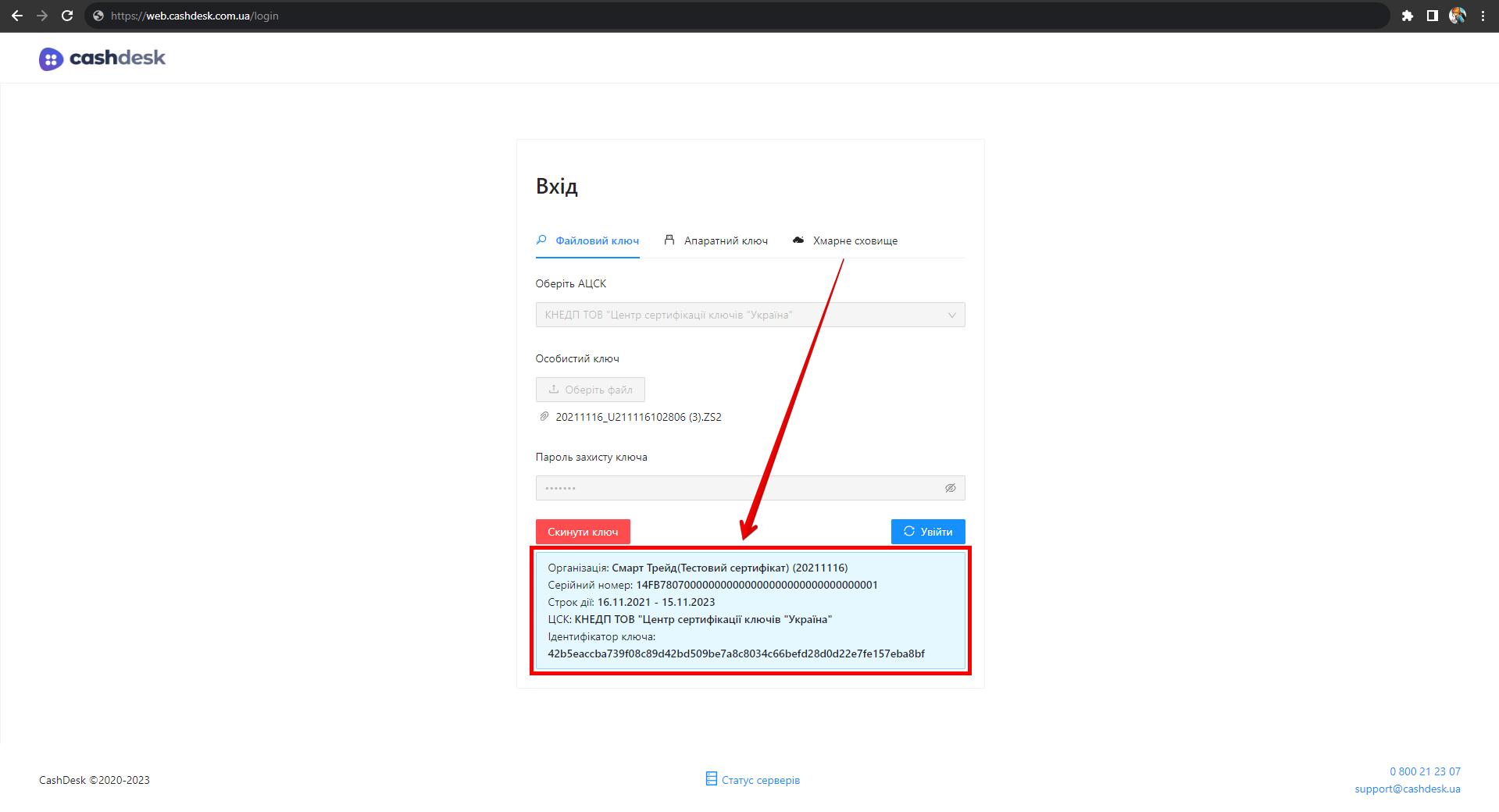Open the browser extensions puzzle icon

click(1407, 16)
